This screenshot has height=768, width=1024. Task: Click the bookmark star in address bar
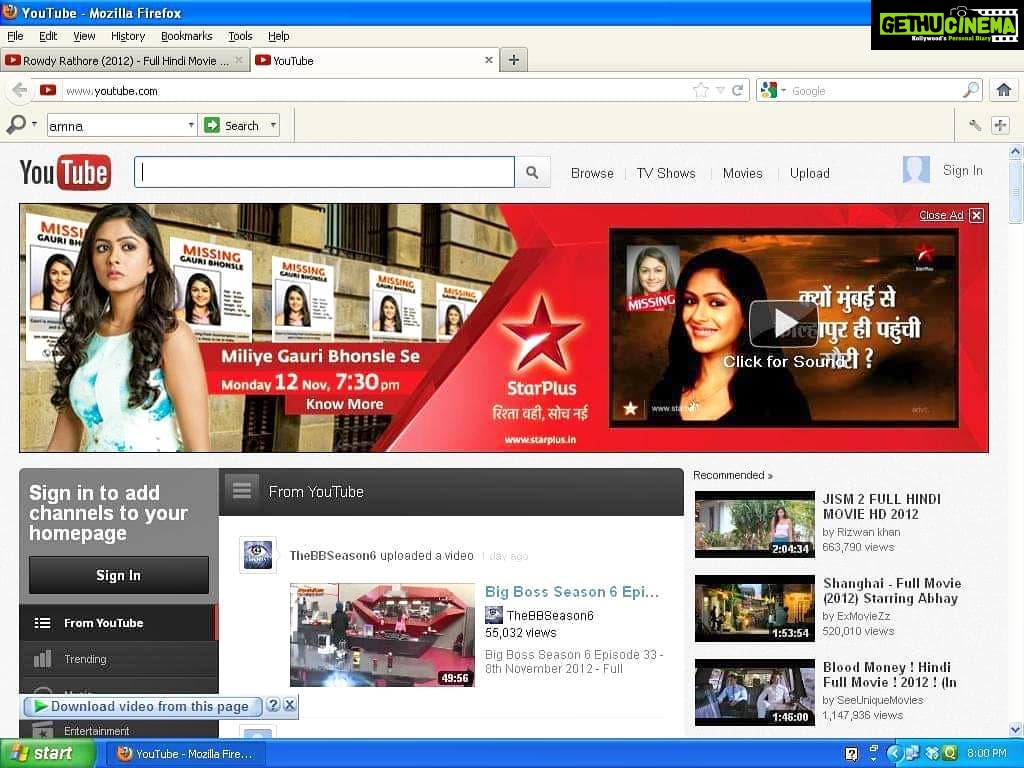click(701, 90)
